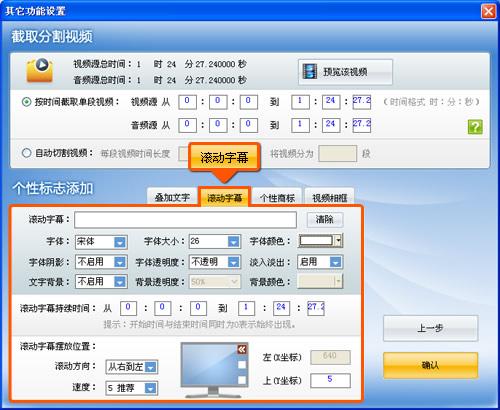Switch to the 视频相框 tab

(x=329, y=198)
